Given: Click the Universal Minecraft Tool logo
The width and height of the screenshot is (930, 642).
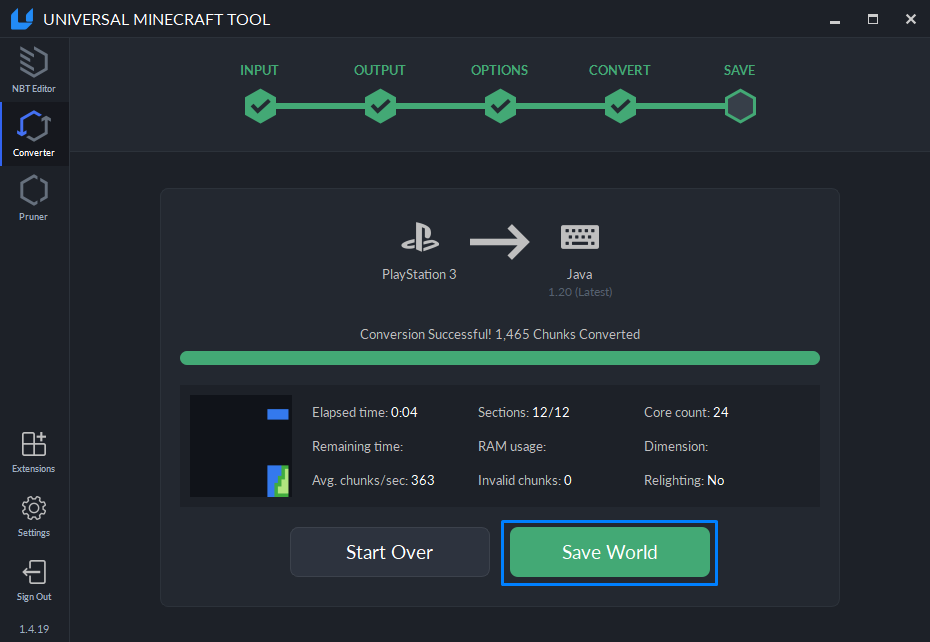Looking at the screenshot, I should (22, 19).
